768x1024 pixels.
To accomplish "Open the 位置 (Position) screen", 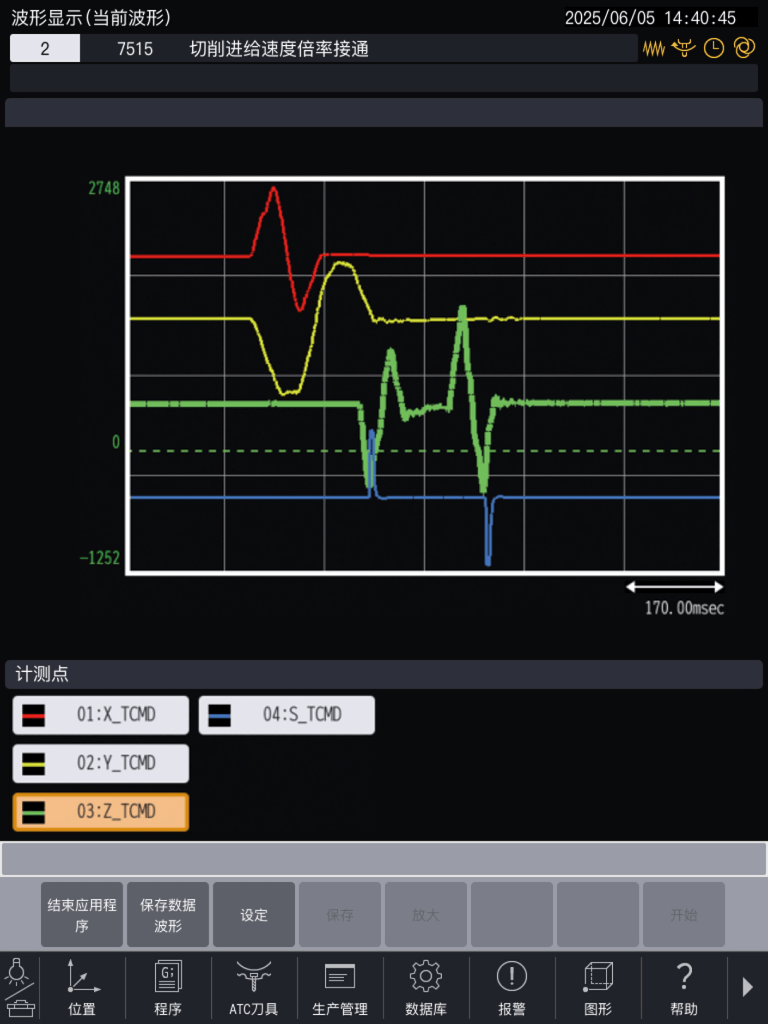I will 83,988.
